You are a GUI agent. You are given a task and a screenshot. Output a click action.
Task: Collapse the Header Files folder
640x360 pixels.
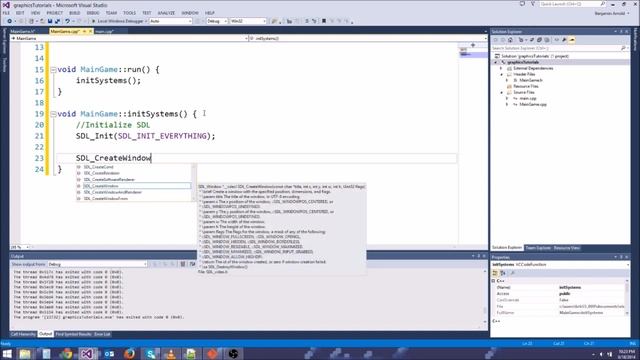coord(502,75)
